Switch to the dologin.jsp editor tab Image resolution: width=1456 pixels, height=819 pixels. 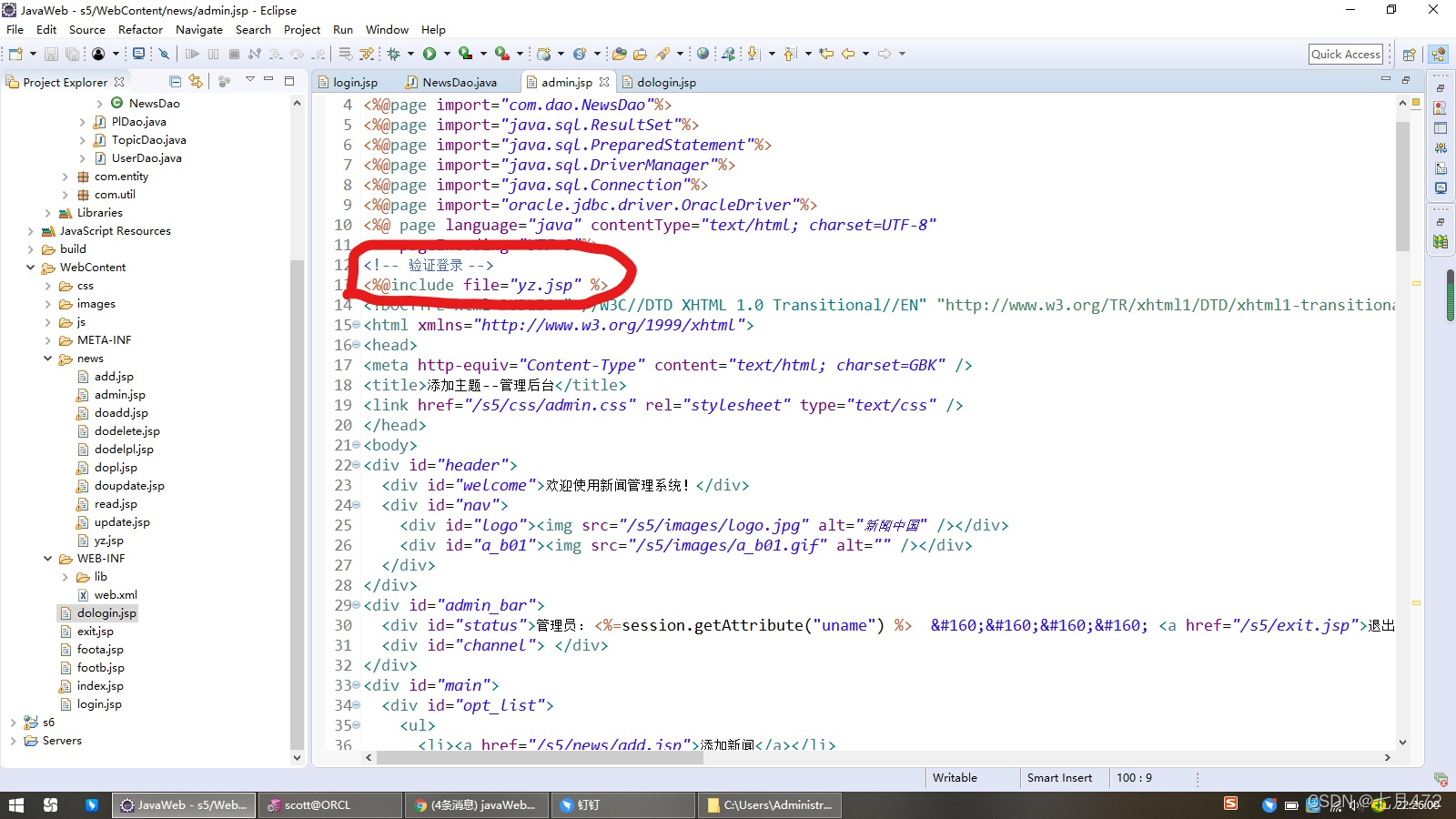(x=665, y=82)
